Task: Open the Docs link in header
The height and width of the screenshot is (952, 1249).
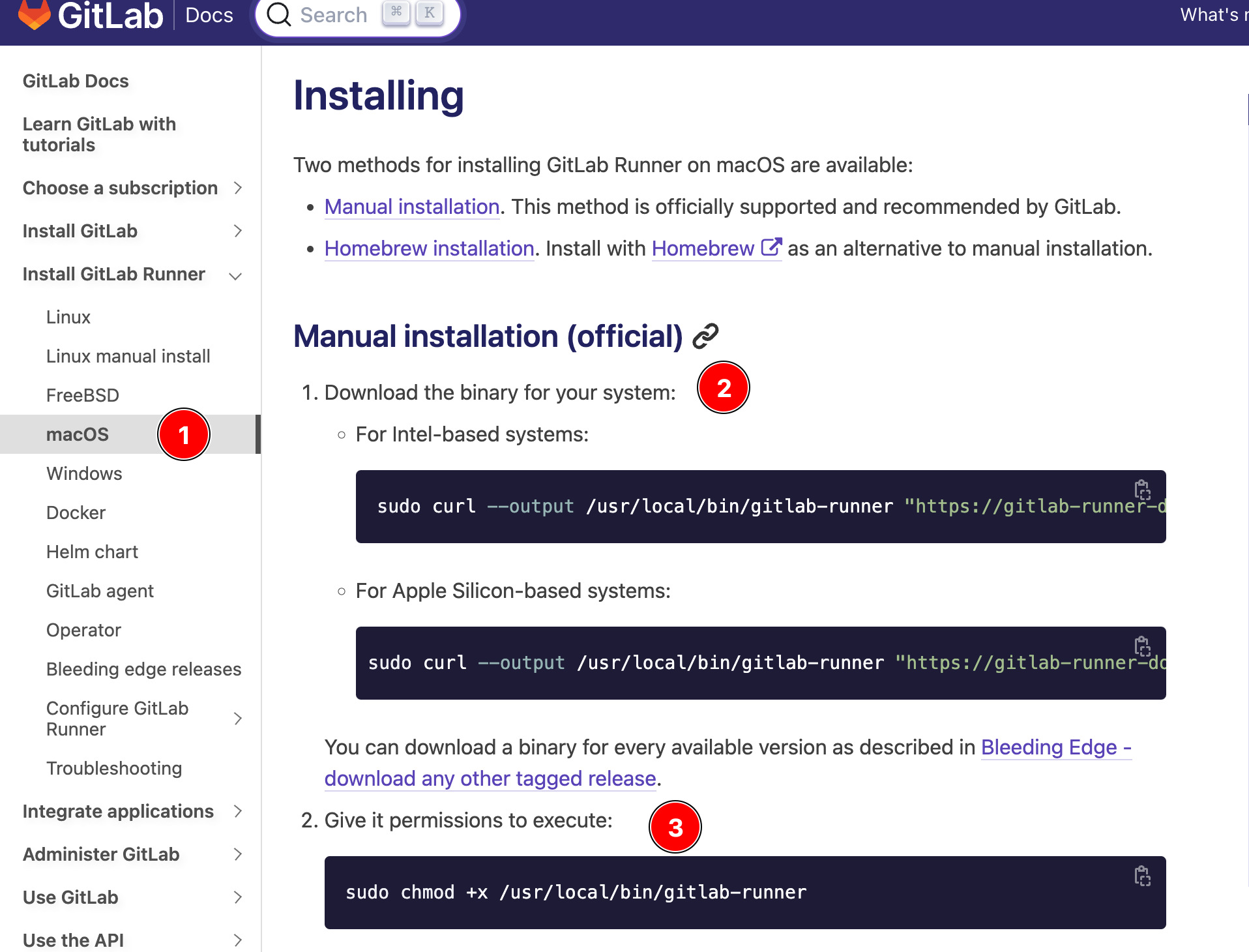Action: pos(209,14)
